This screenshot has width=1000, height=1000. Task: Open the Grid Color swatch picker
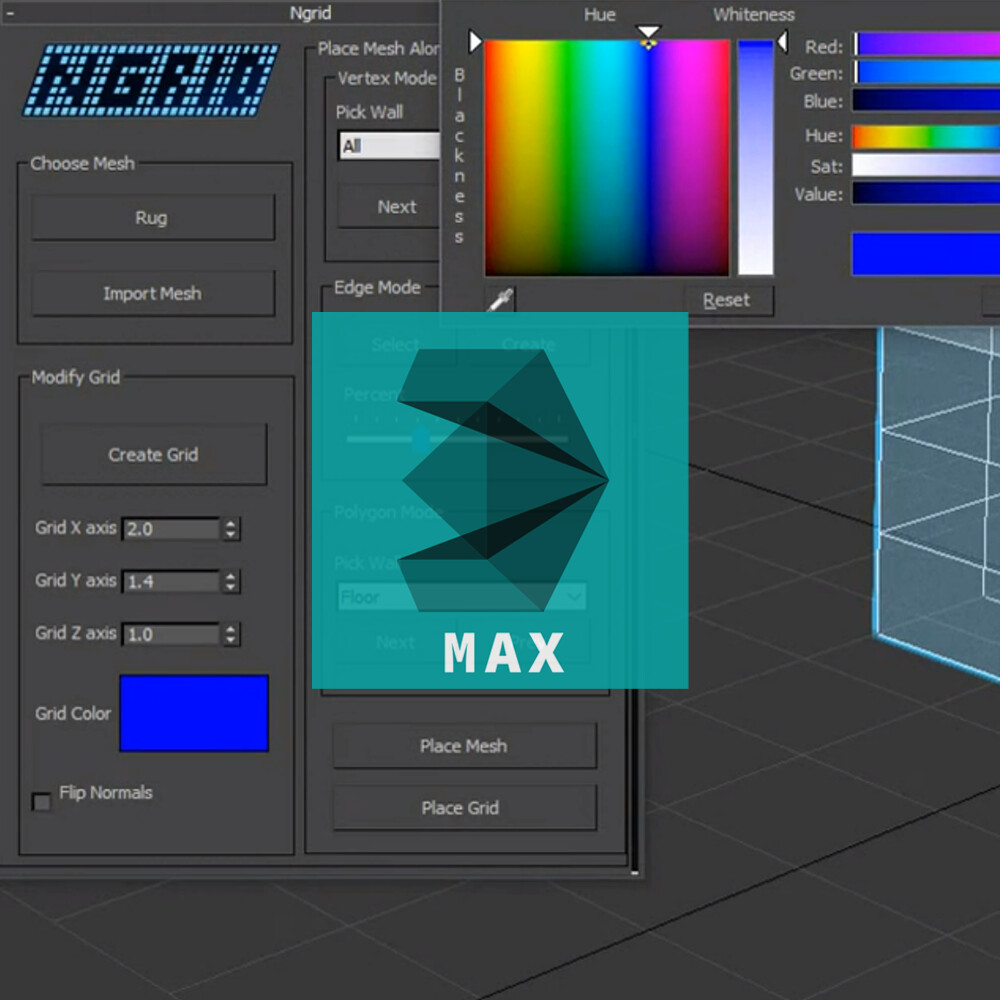click(193, 712)
